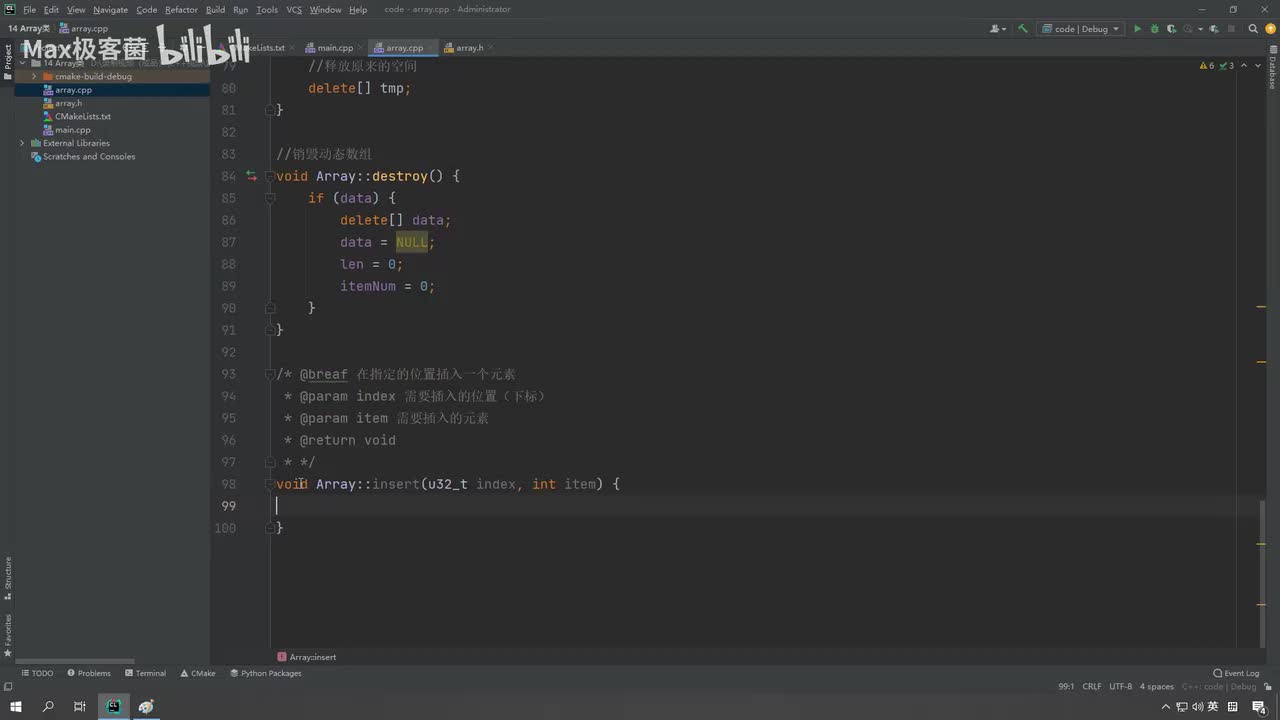Build the project with the hammer icon

point(1023,29)
